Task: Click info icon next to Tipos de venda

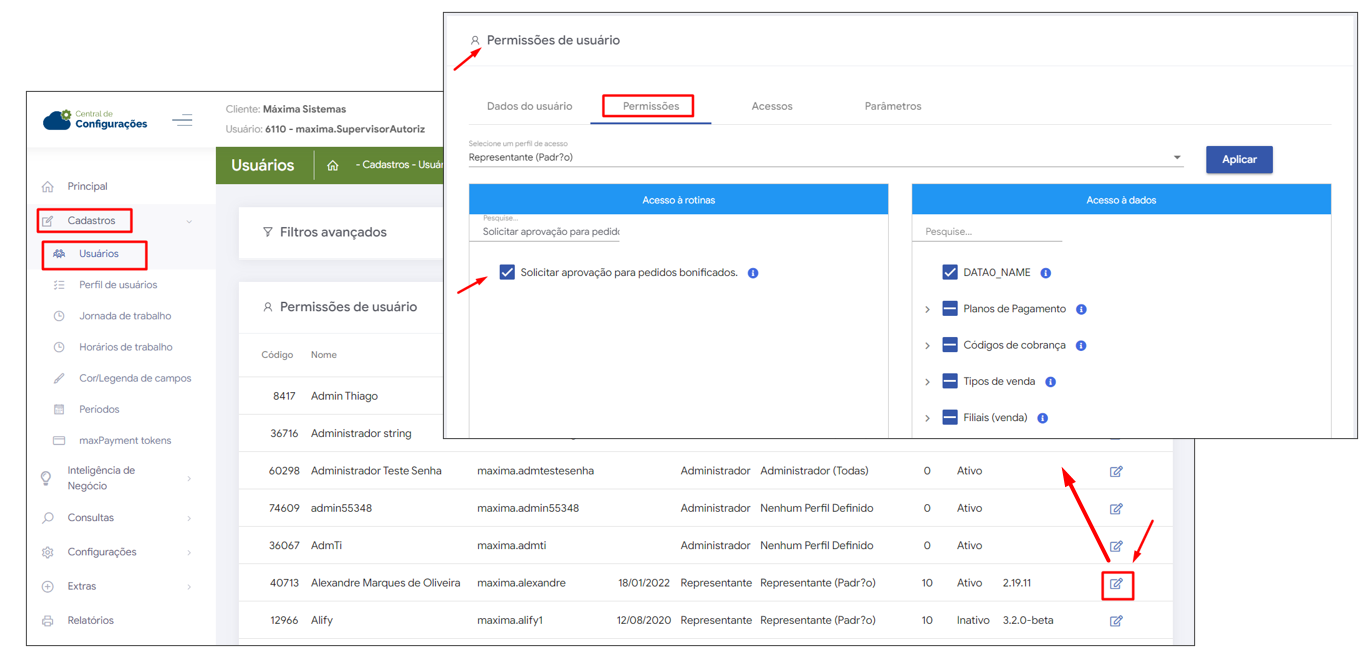Action: point(1050,382)
